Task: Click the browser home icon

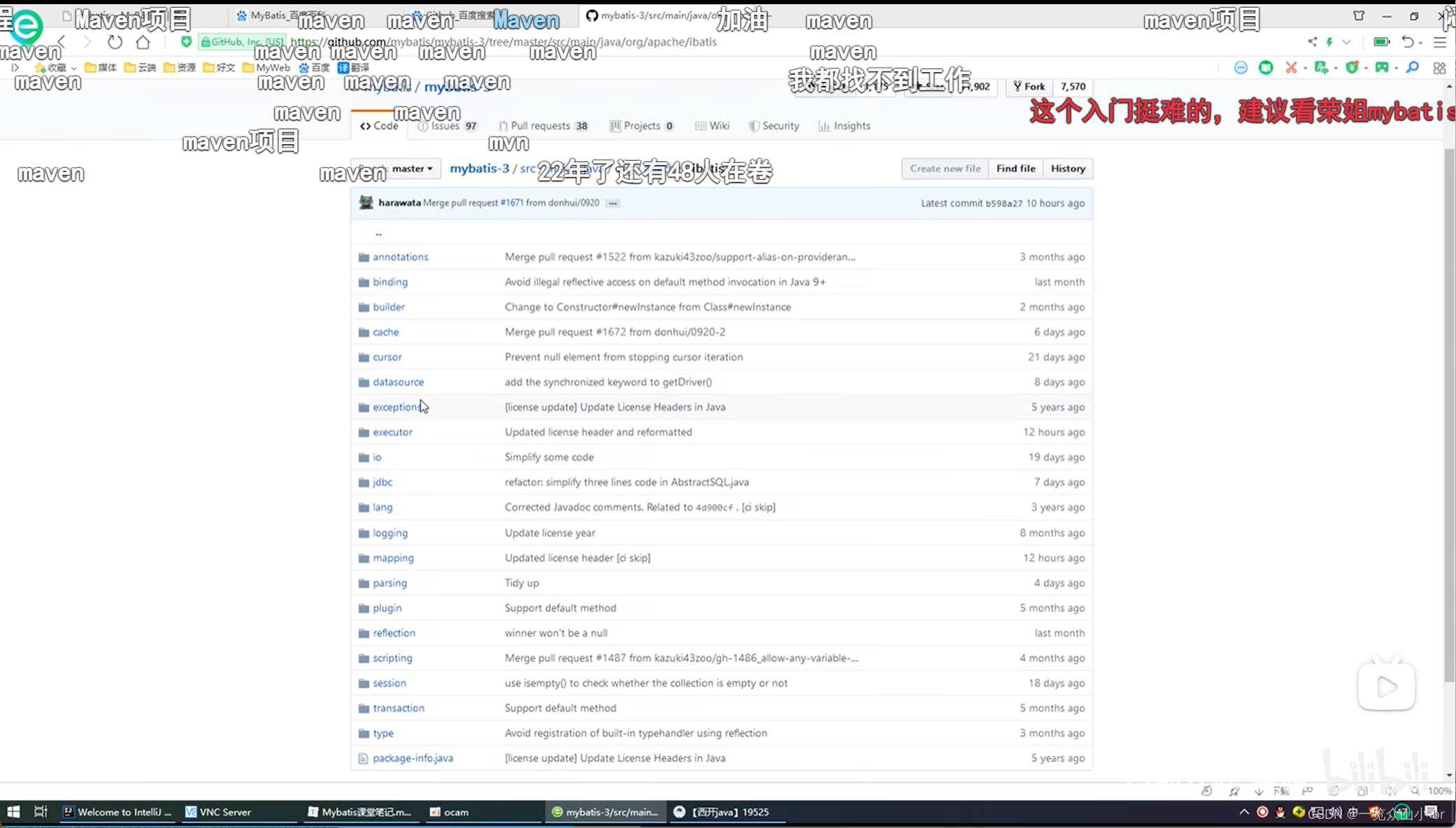Action: [143, 42]
